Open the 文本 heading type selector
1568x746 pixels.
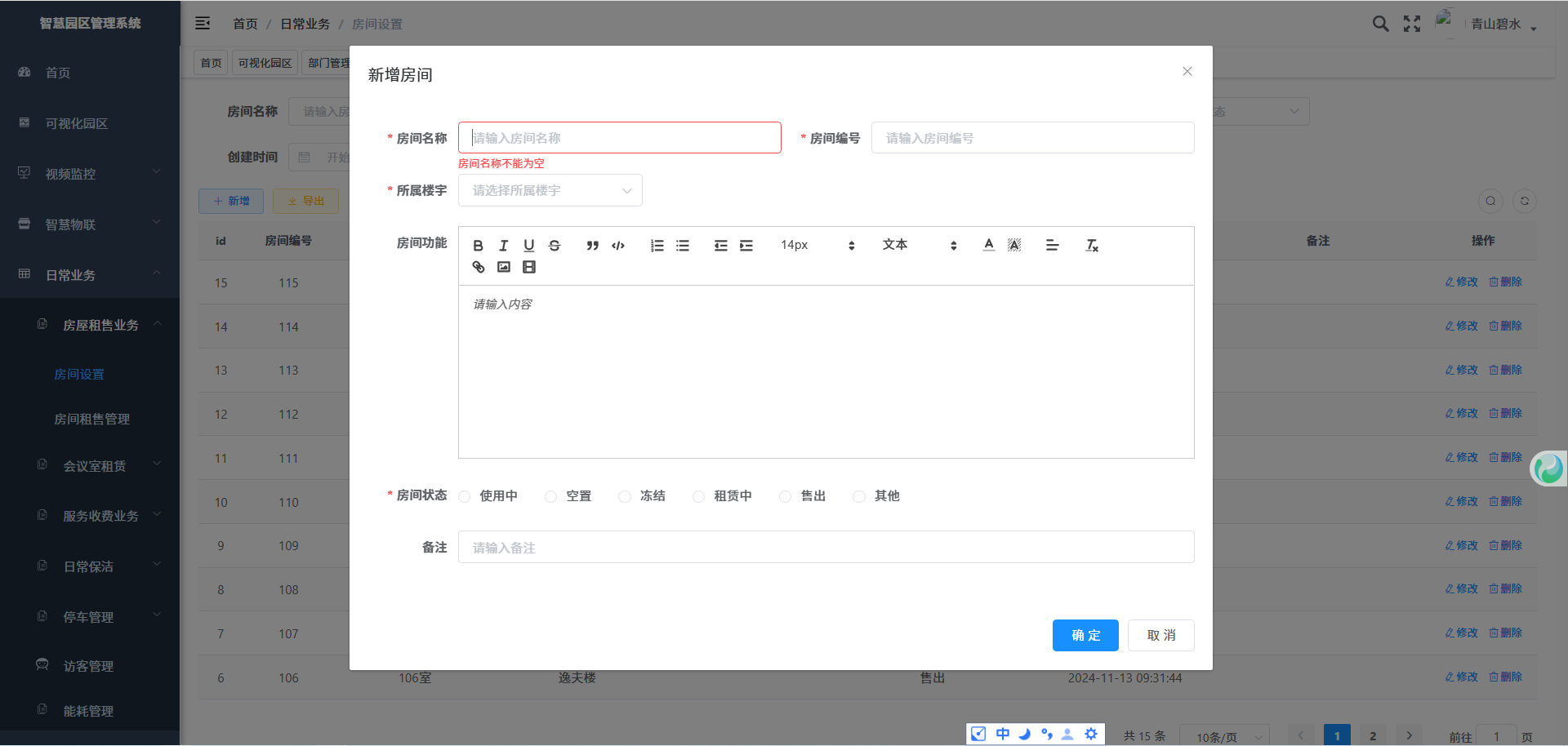click(x=919, y=246)
